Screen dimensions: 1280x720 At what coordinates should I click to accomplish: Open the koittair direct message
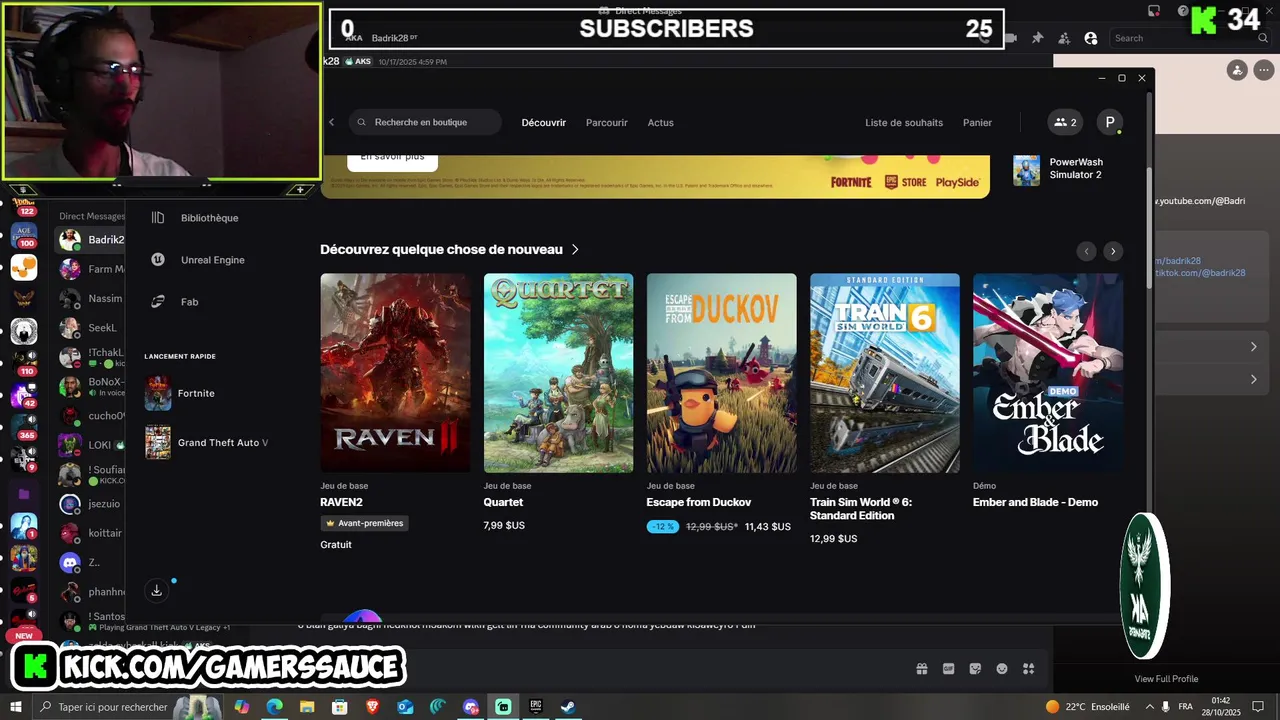pyautogui.click(x=90, y=533)
